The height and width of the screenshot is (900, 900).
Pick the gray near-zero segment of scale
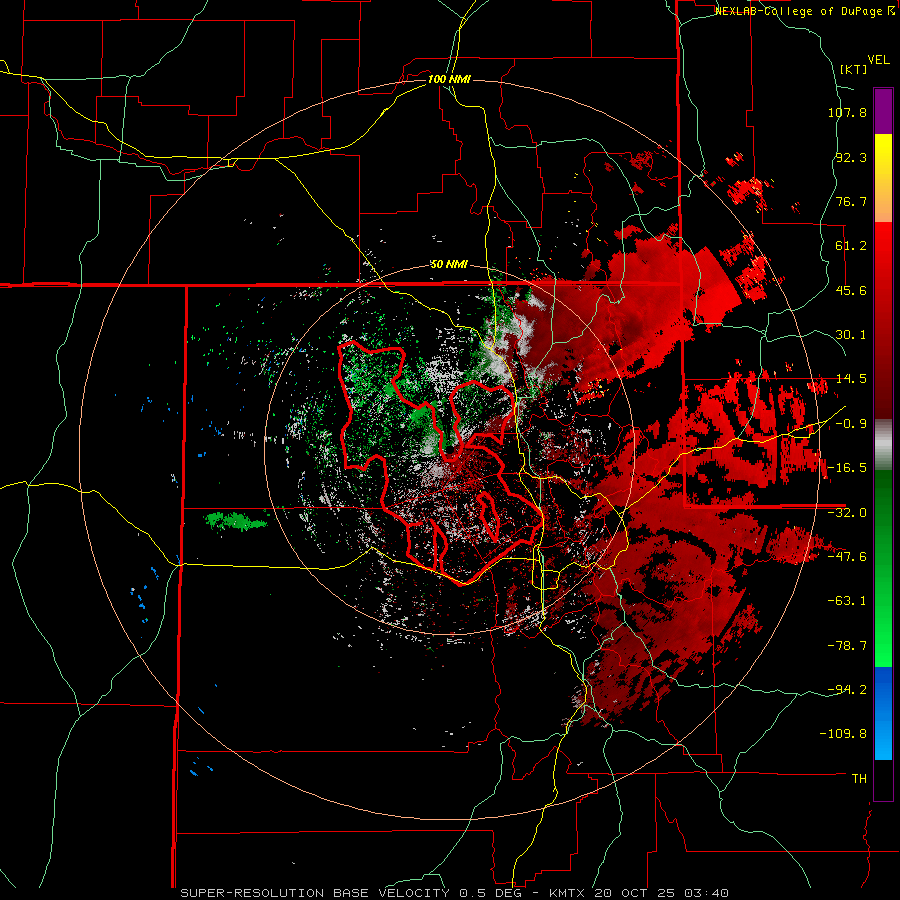point(883,445)
